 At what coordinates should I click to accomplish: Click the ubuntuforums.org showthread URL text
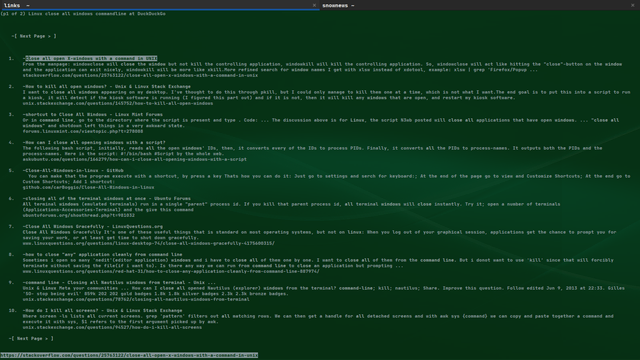pyautogui.click(x=78, y=215)
